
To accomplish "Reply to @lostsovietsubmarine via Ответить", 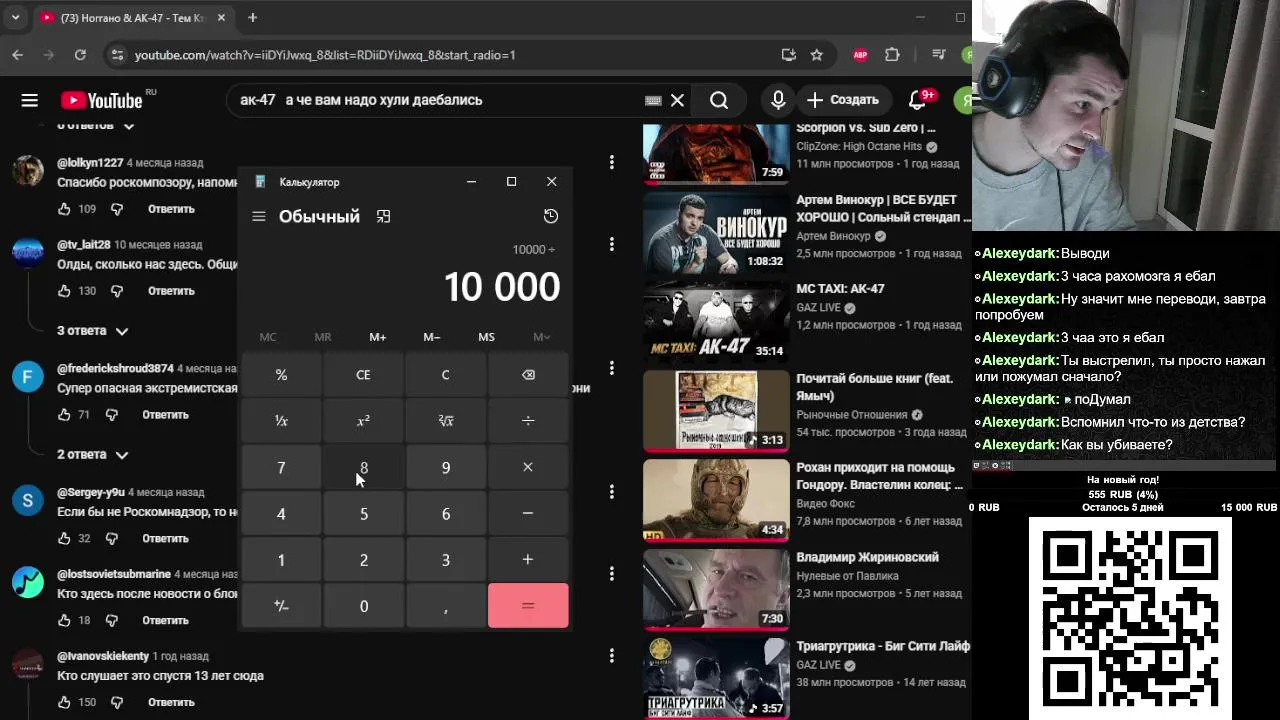I will click(165, 620).
